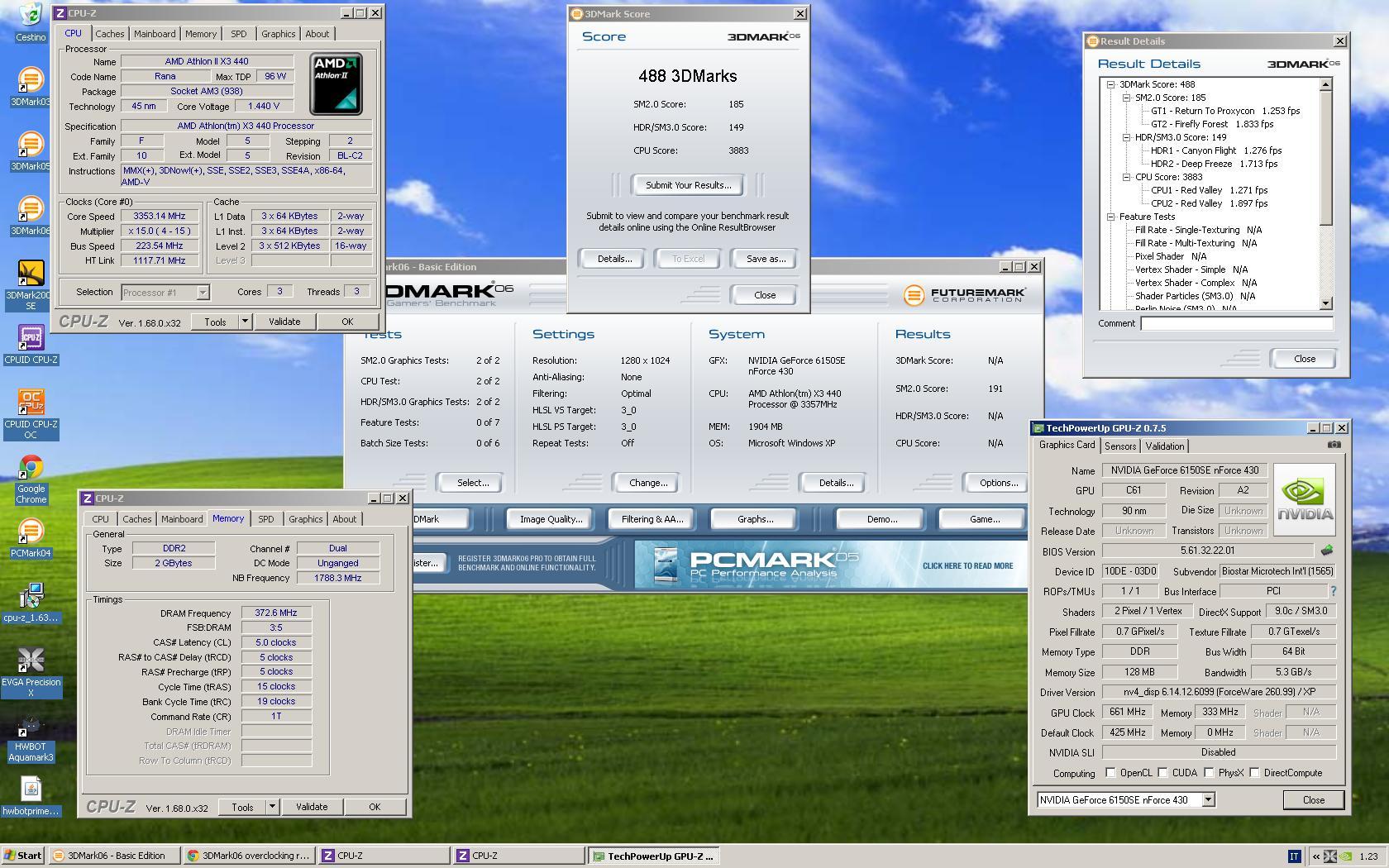The width and height of the screenshot is (1389, 868).
Task: Open the Tools dropdown arrow in memory CPU-Z
Action: tap(272, 807)
